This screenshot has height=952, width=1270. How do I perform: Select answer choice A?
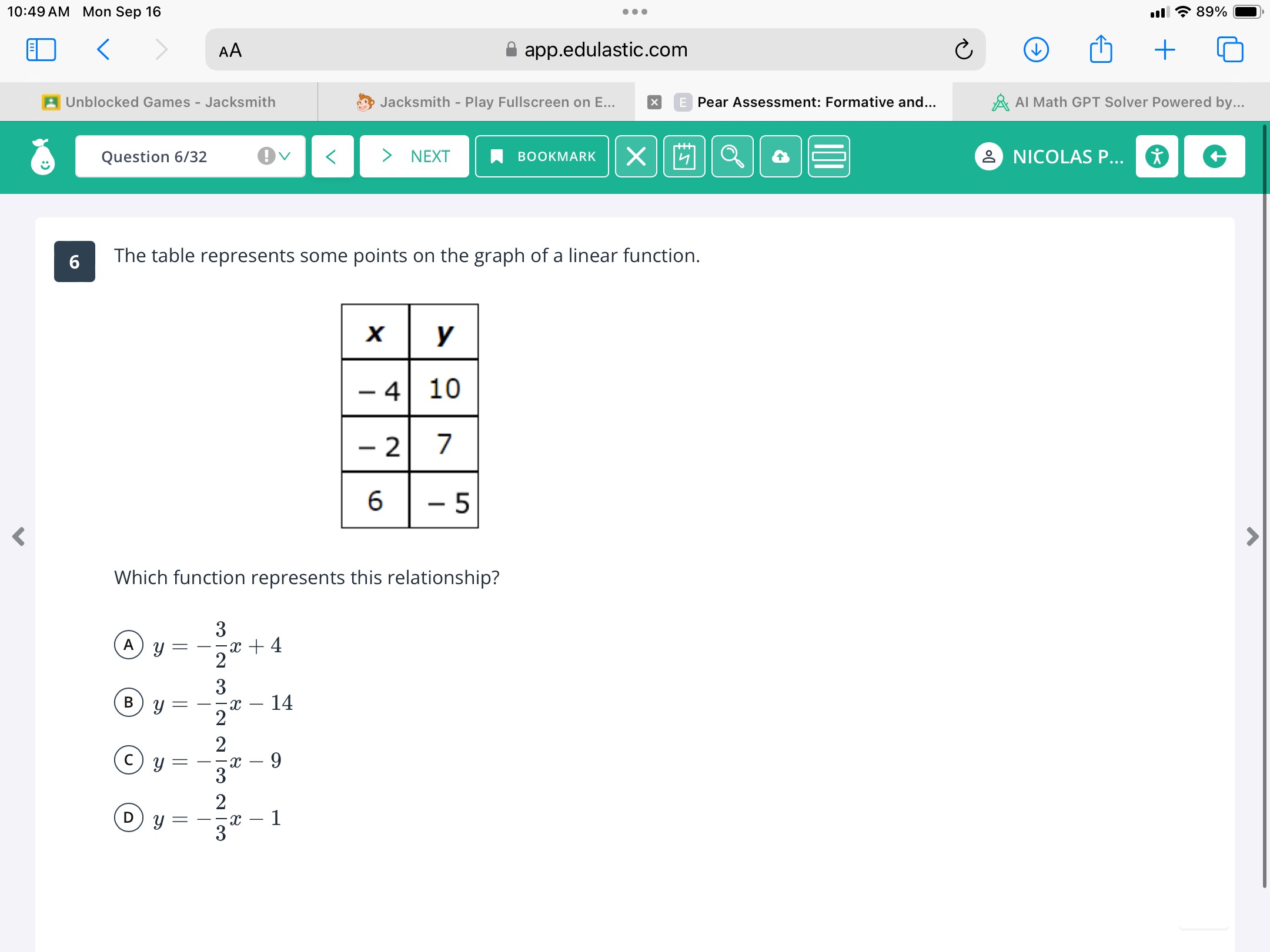point(129,645)
